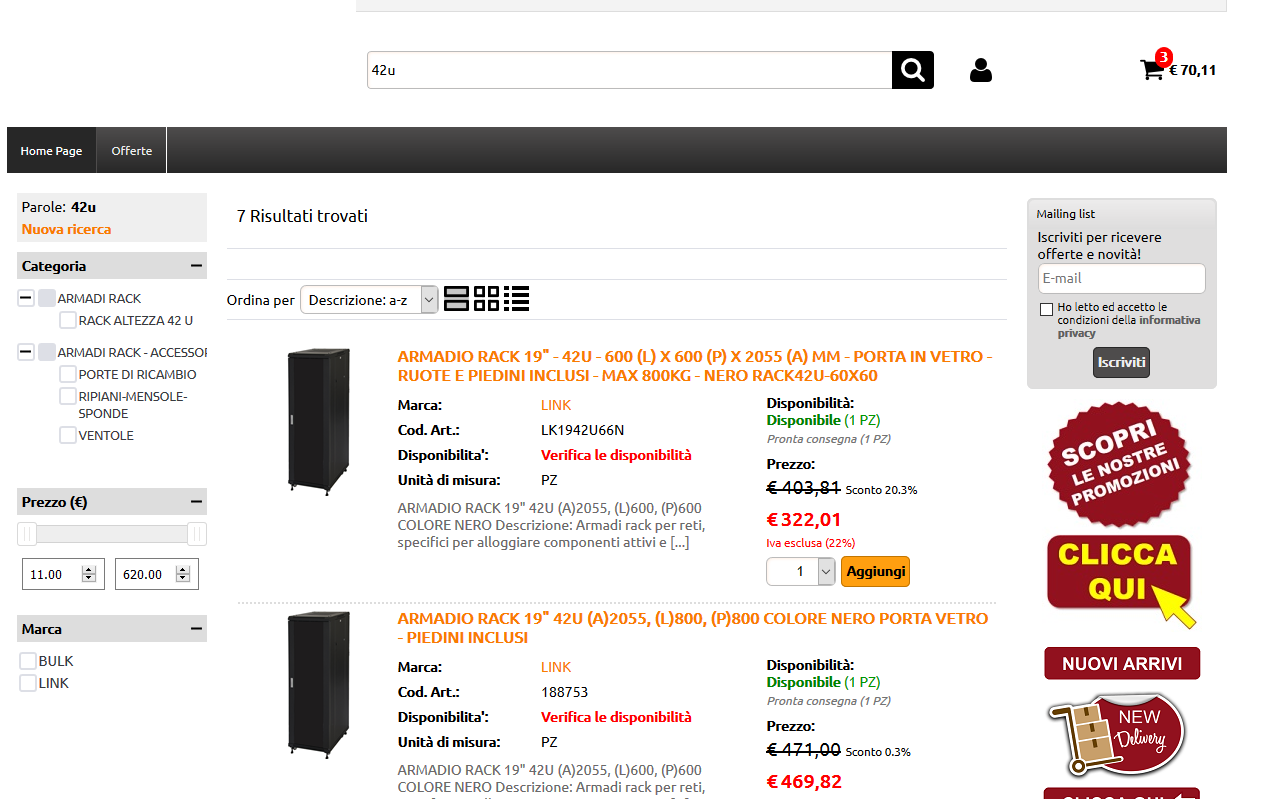Screen dimensions: 1261x799
Task: Click the E-mail field in Mailing list
Action: [1121, 278]
